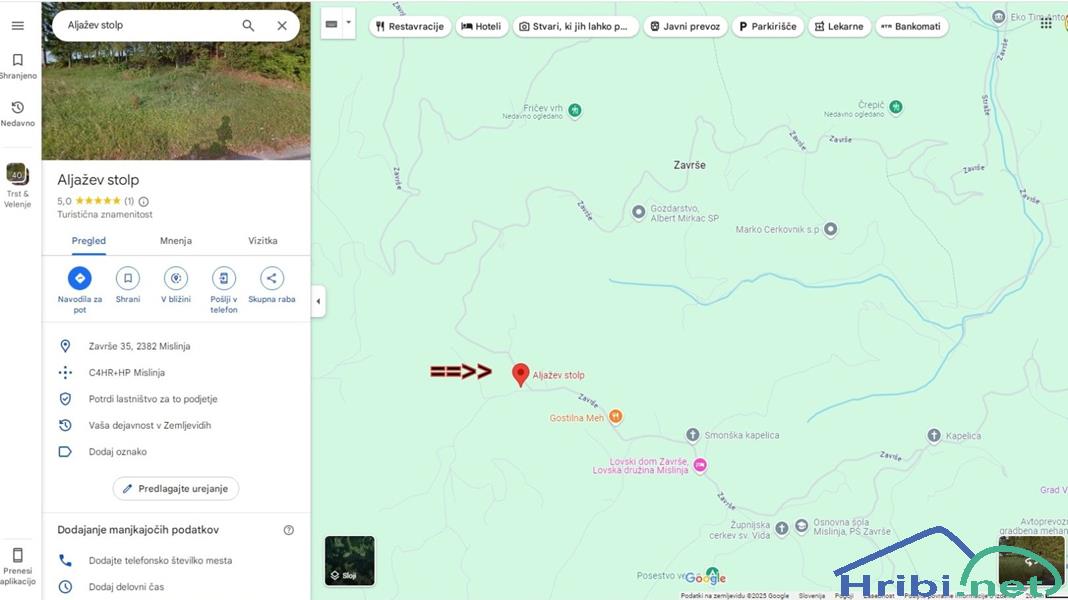Click the search magnifier icon
The image size is (1068, 600).
[x=249, y=25]
